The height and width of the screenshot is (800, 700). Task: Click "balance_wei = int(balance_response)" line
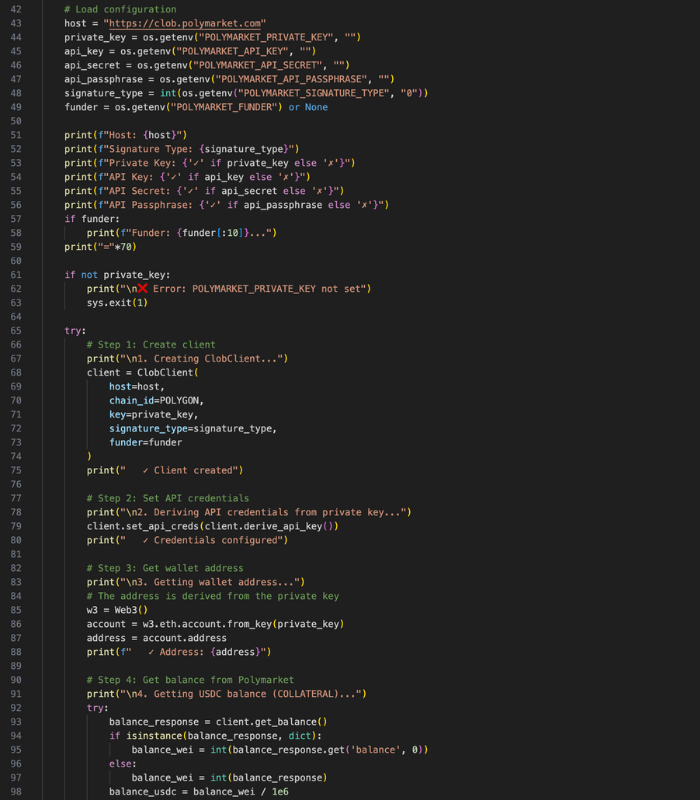(229, 778)
